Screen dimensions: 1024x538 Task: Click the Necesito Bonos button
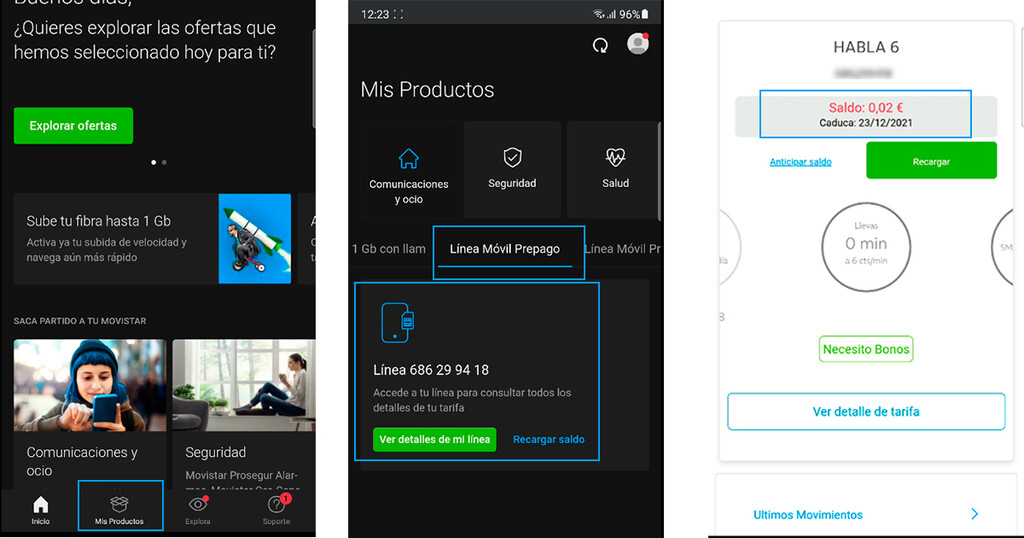(x=866, y=349)
